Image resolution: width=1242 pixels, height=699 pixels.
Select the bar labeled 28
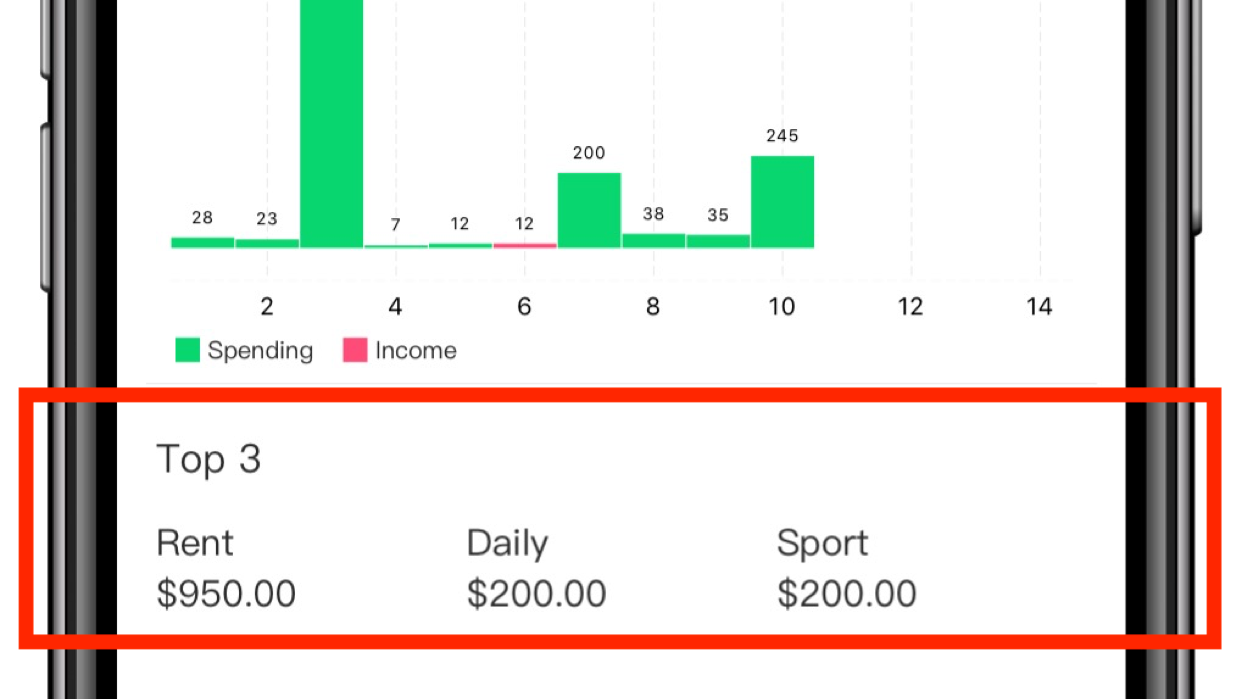(x=203, y=242)
